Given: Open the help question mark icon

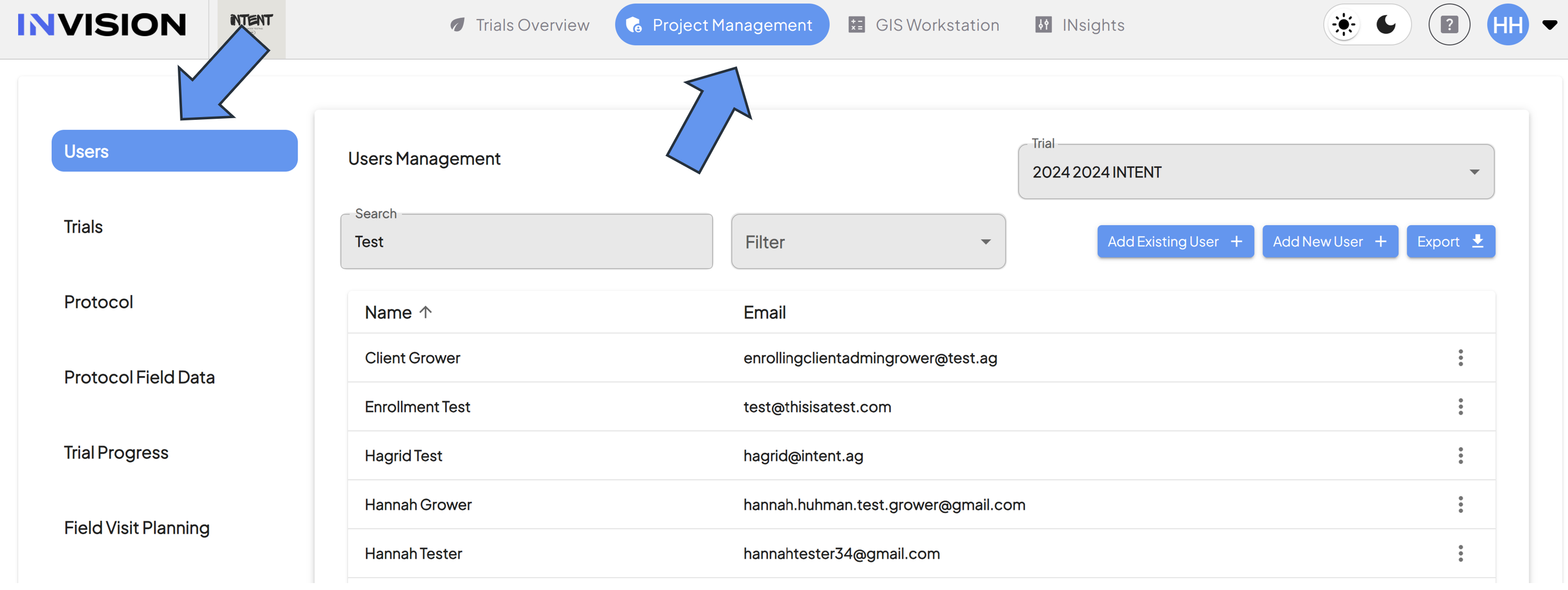Looking at the screenshot, I should coord(1449,25).
